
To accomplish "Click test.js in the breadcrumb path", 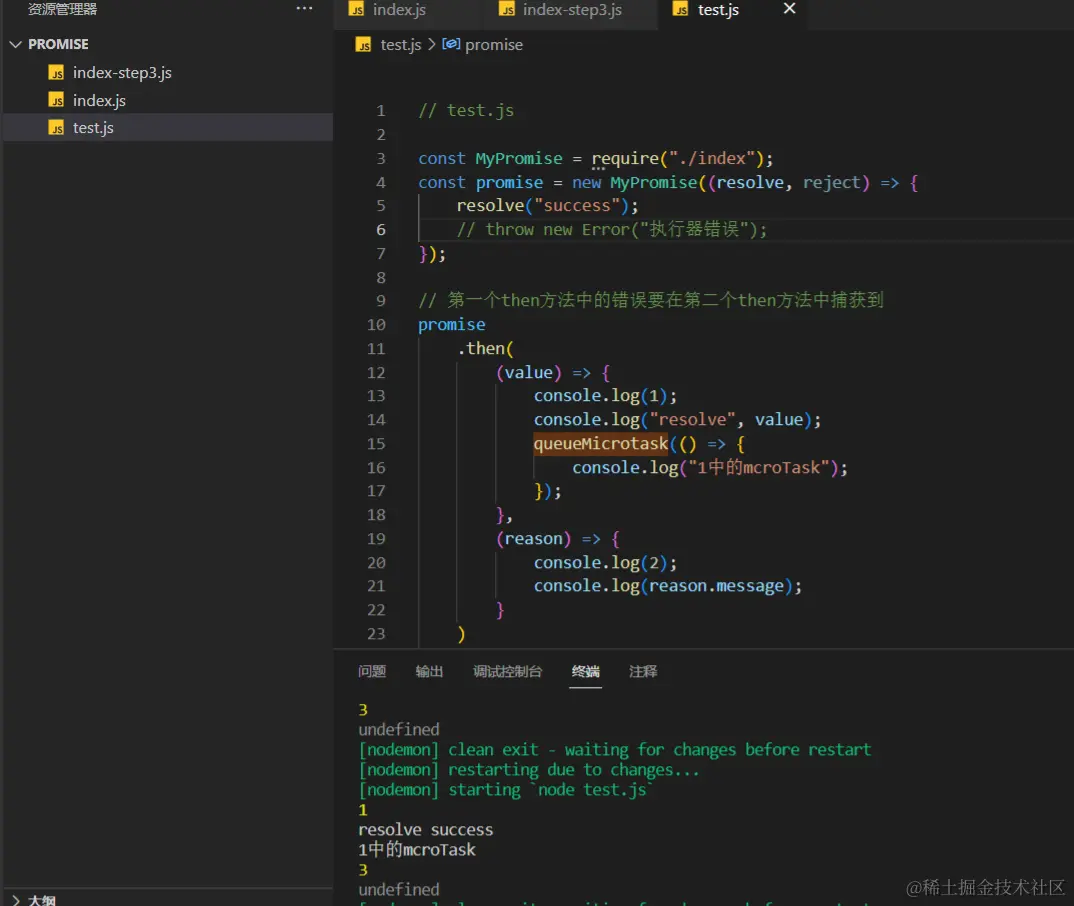I will pyautogui.click(x=401, y=45).
